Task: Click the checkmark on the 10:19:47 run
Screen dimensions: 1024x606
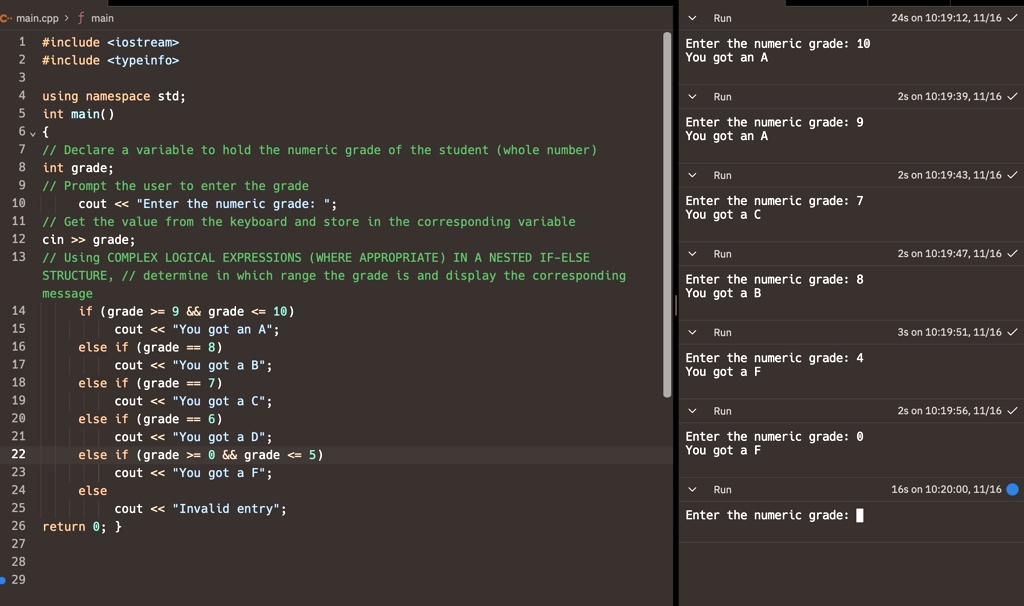Action: (x=1012, y=254)
